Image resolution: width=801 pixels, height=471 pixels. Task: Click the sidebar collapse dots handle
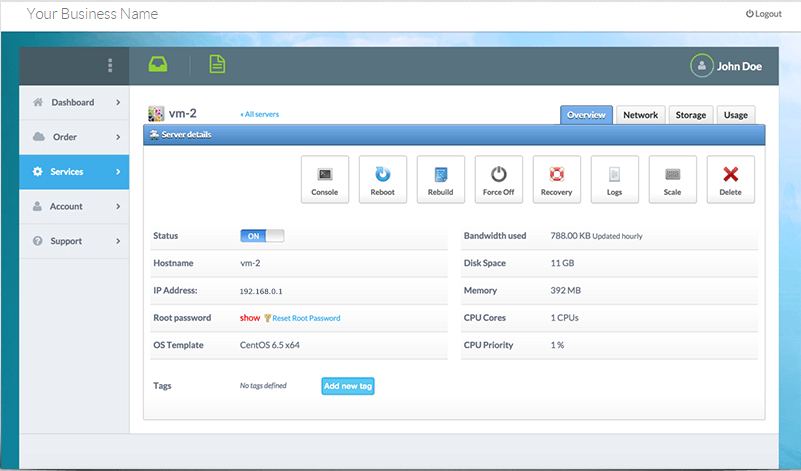click(x=110, y=66)
